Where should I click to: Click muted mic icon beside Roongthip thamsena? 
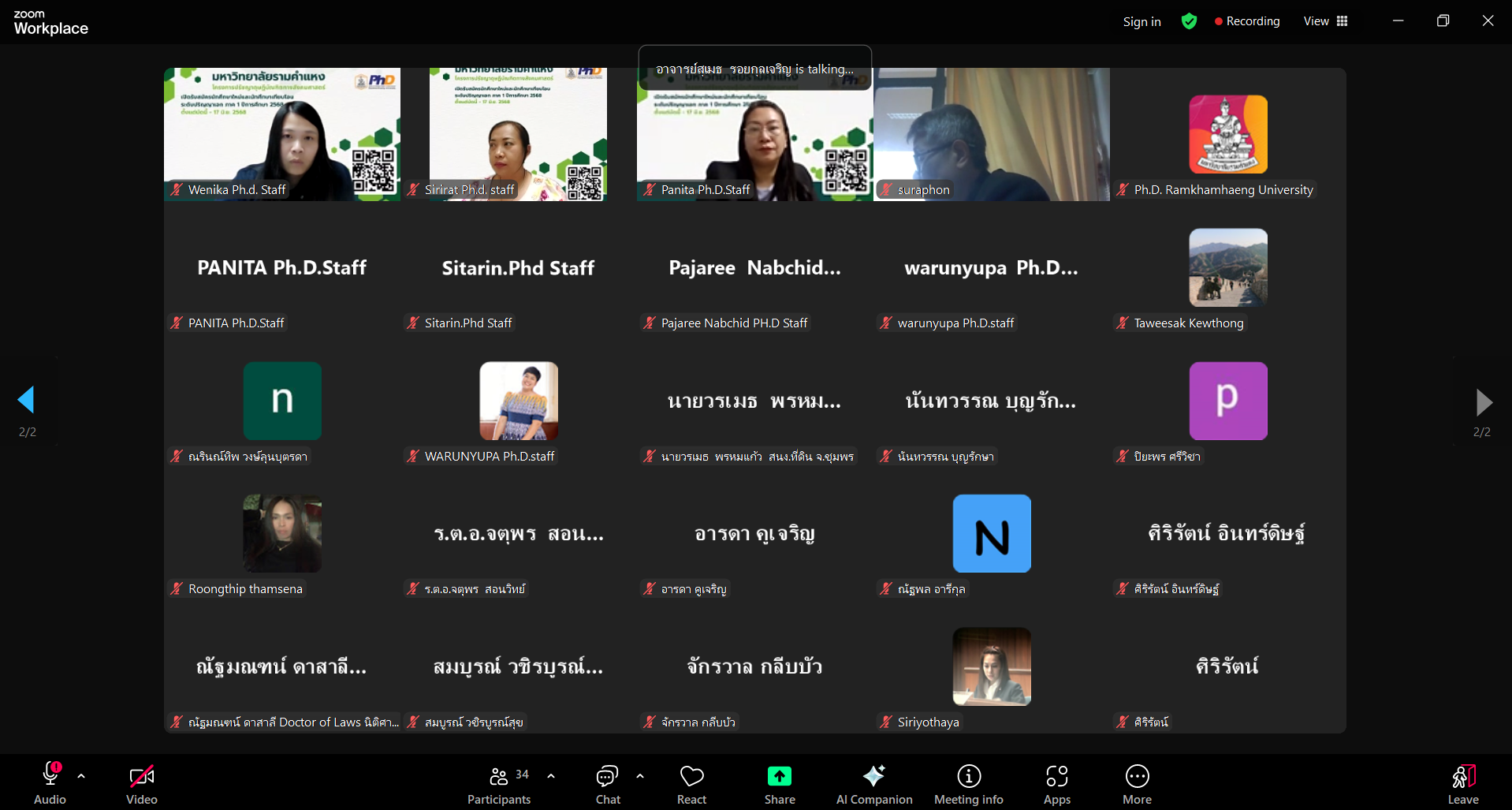tap(177, 588)
